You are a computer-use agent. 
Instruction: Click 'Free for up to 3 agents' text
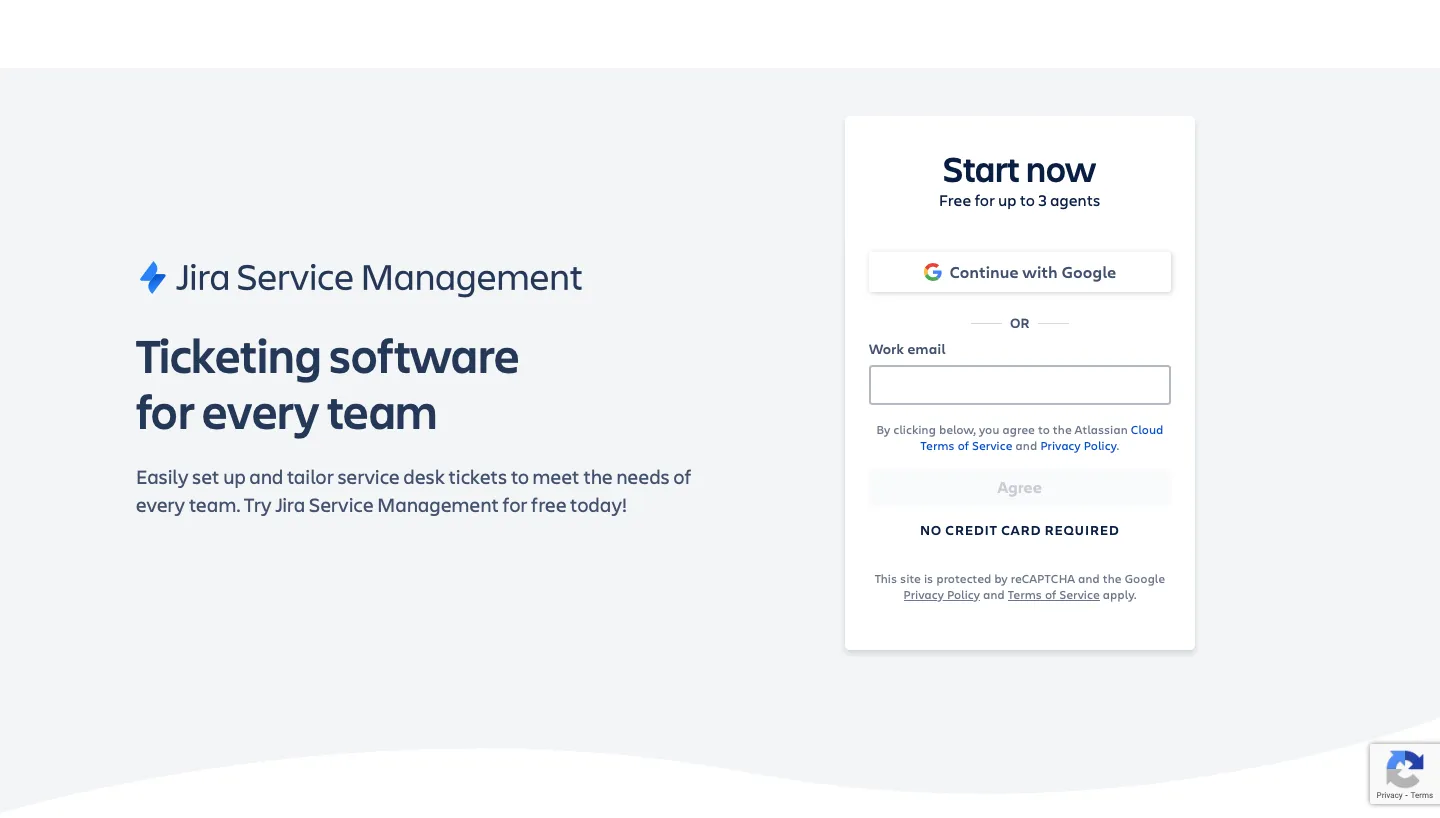click(1019, 201)
